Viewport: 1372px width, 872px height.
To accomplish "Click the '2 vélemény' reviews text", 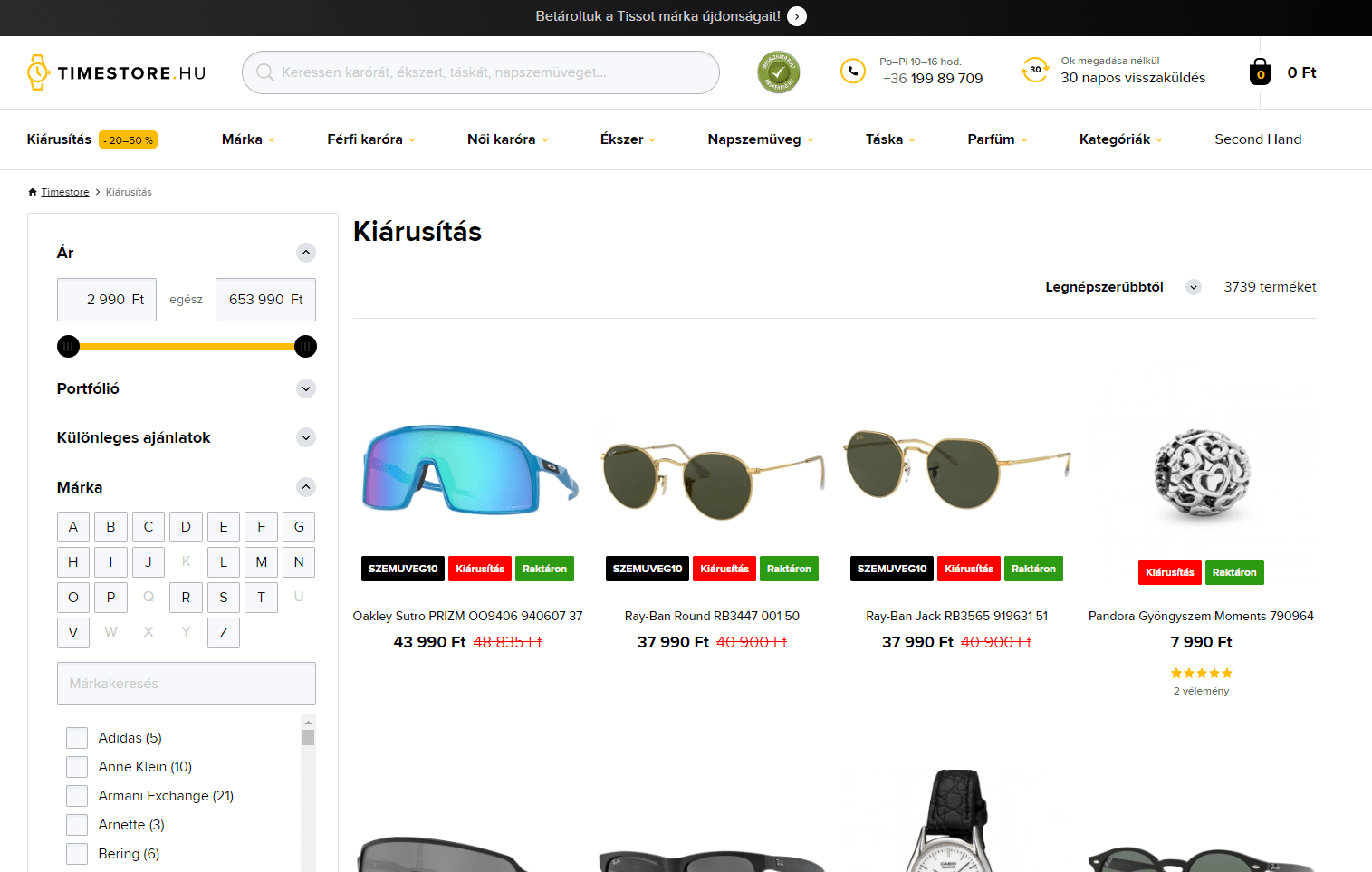I will point(1201,691).
